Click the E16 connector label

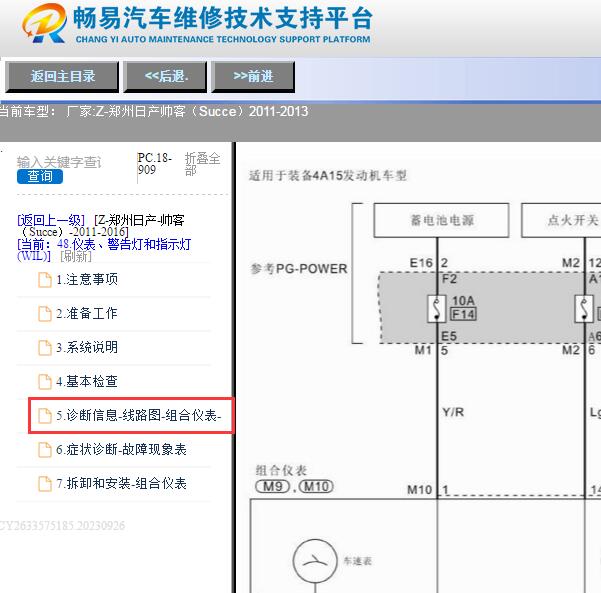421,263
